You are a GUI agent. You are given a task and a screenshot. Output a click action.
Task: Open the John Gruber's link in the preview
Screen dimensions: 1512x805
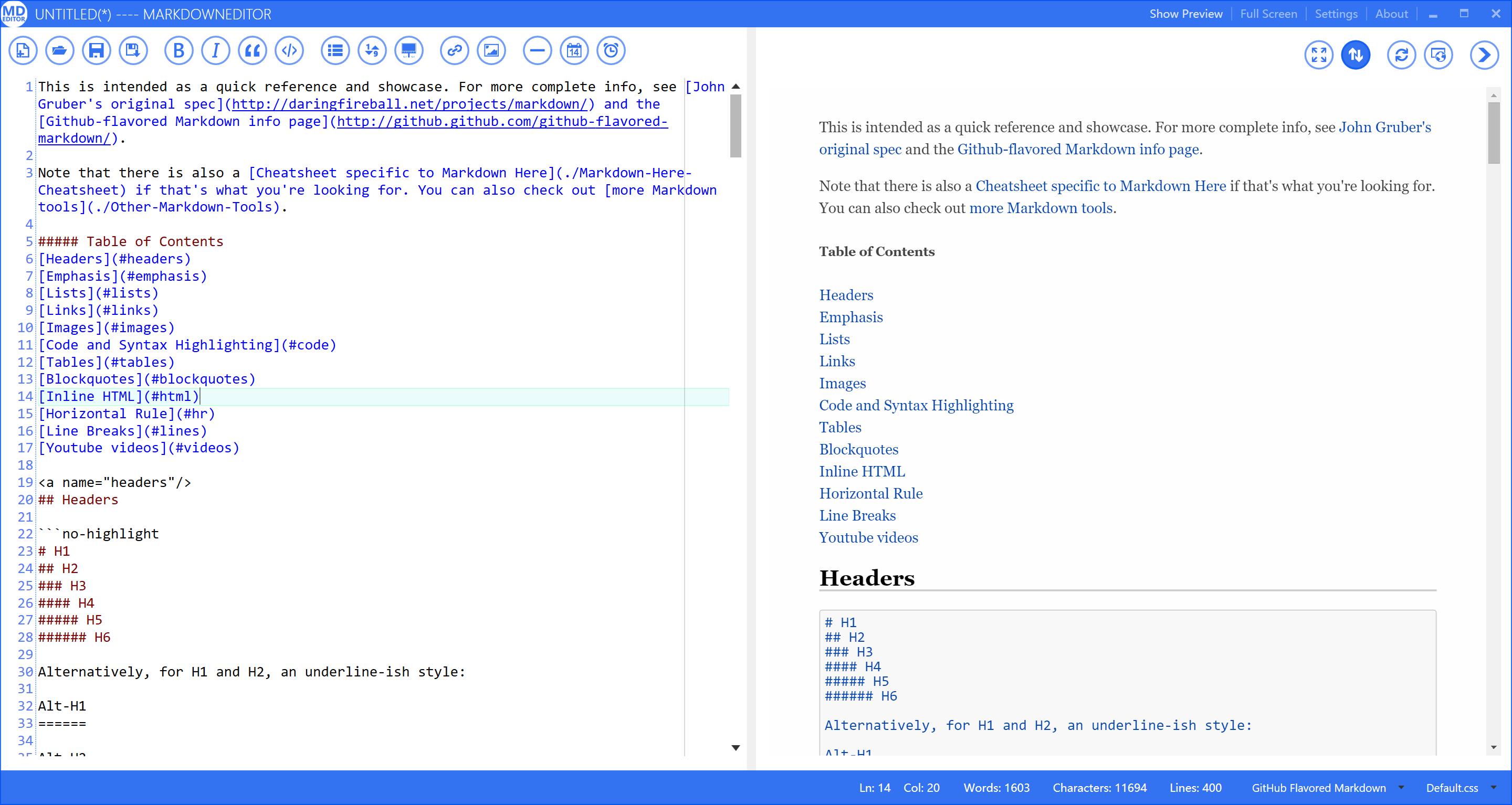[1384, 128]
